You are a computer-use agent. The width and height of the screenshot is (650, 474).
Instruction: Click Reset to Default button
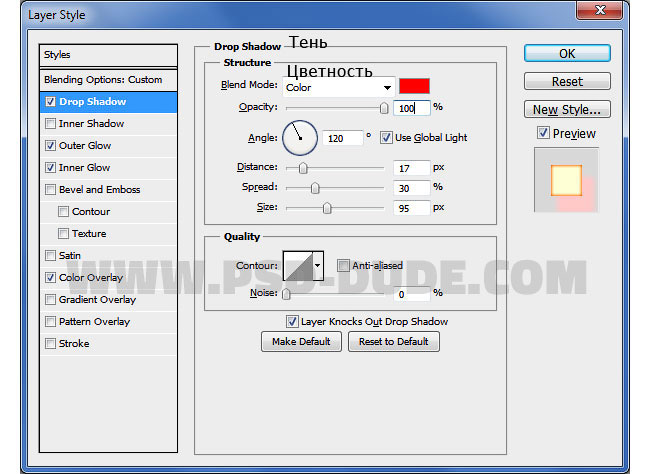coord(394,342)
